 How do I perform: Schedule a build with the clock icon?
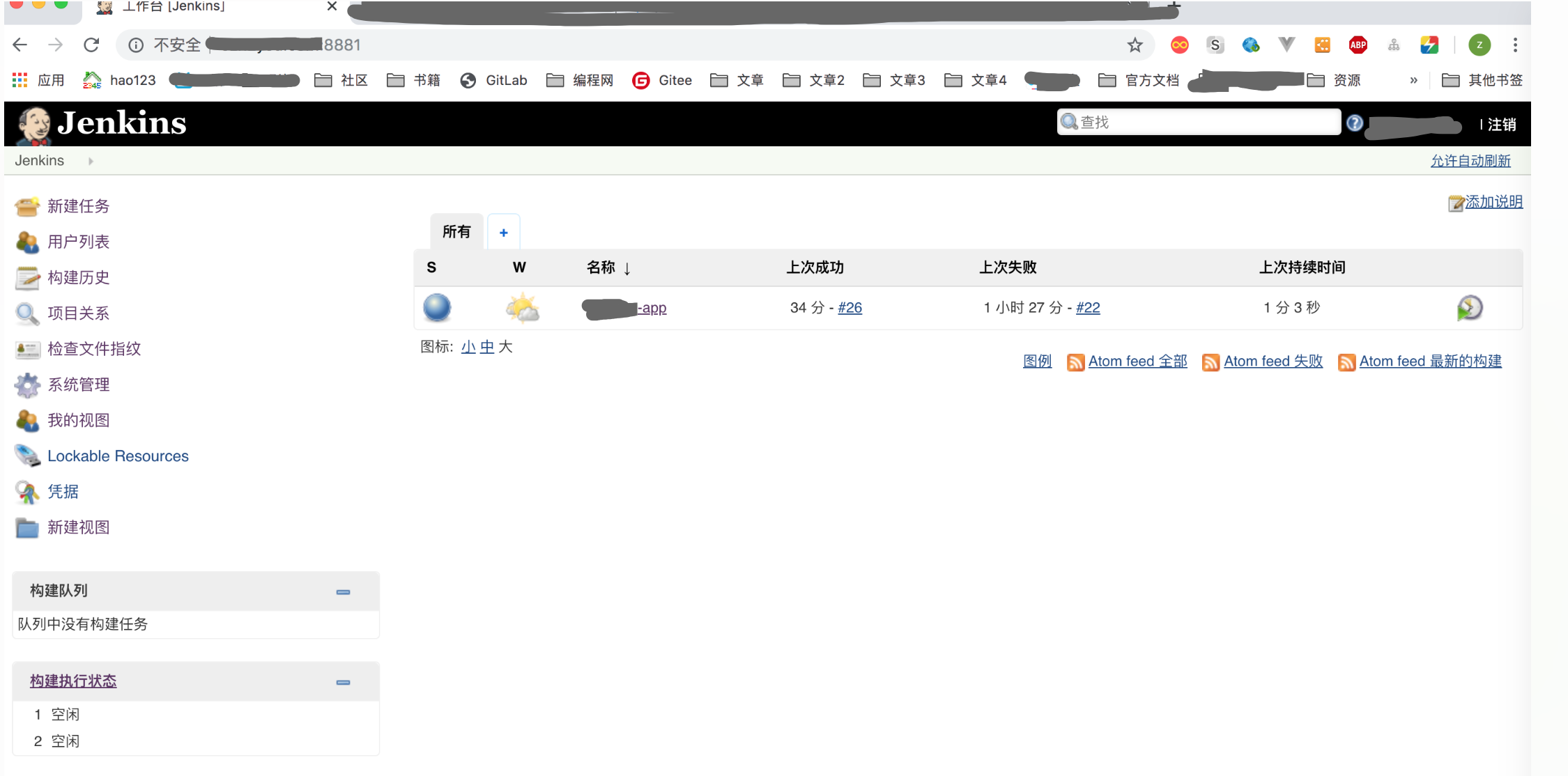(x=1469, y=308)
